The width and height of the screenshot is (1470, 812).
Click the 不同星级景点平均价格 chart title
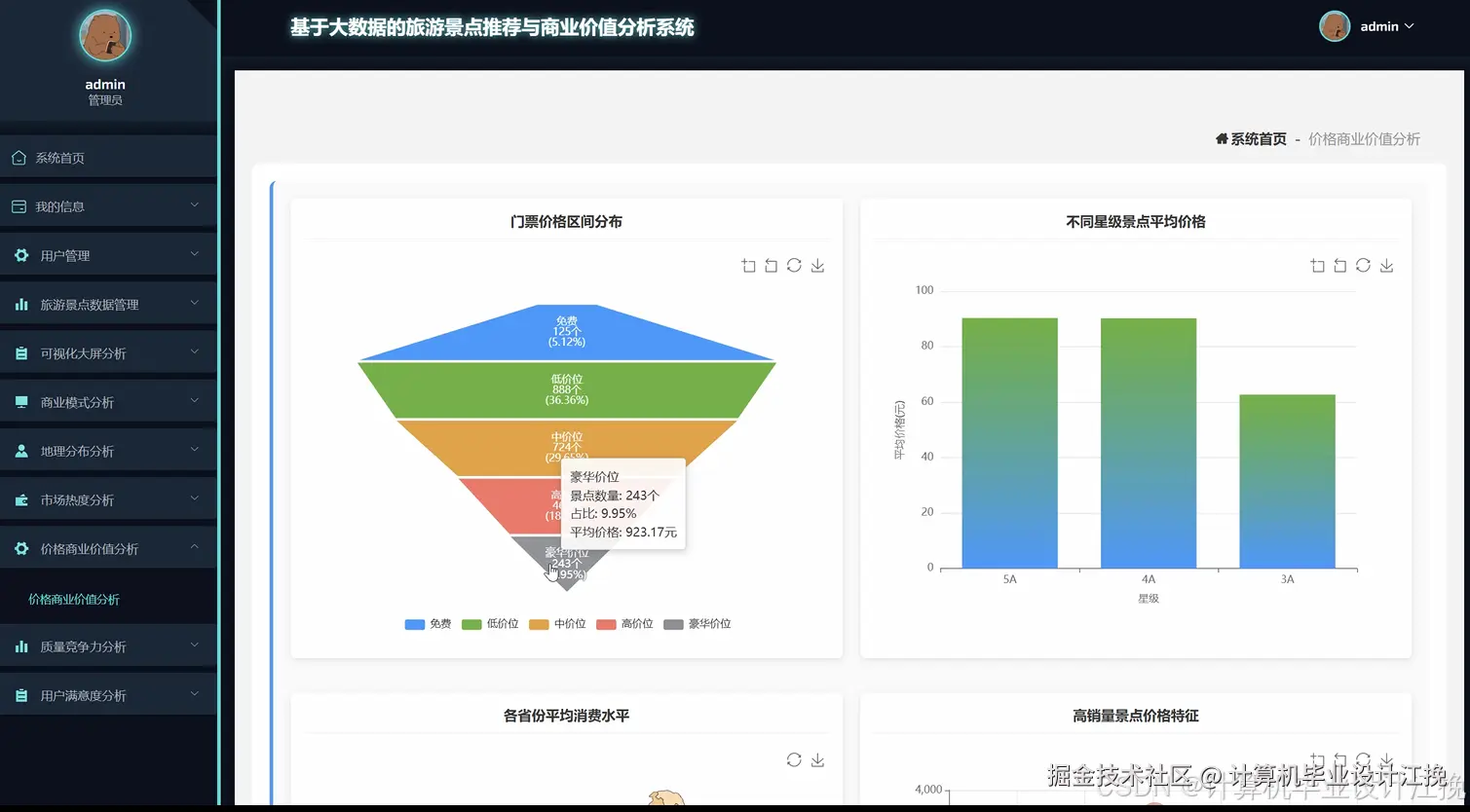coord(1136,222)
